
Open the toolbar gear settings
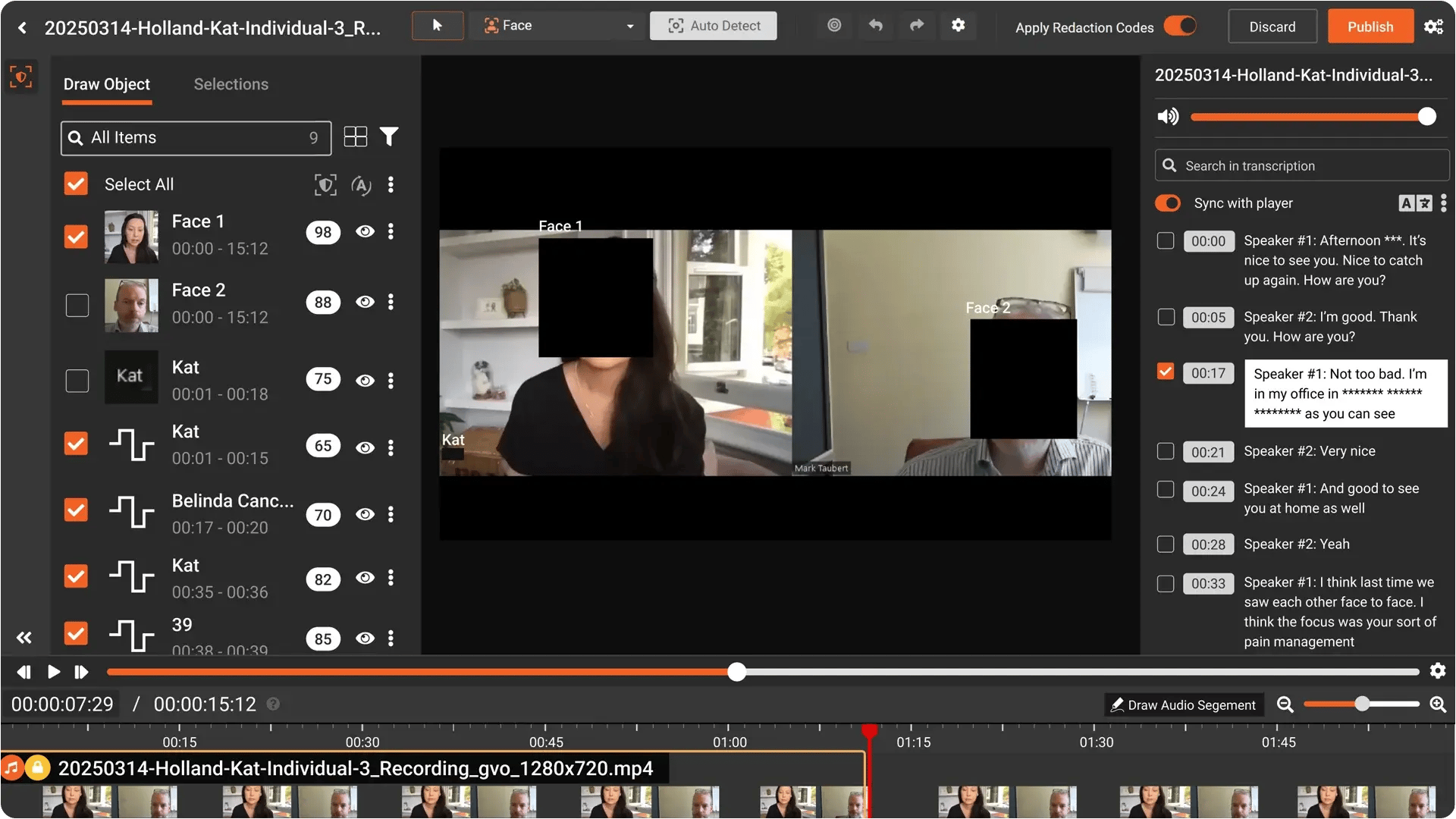coord(959,26)
